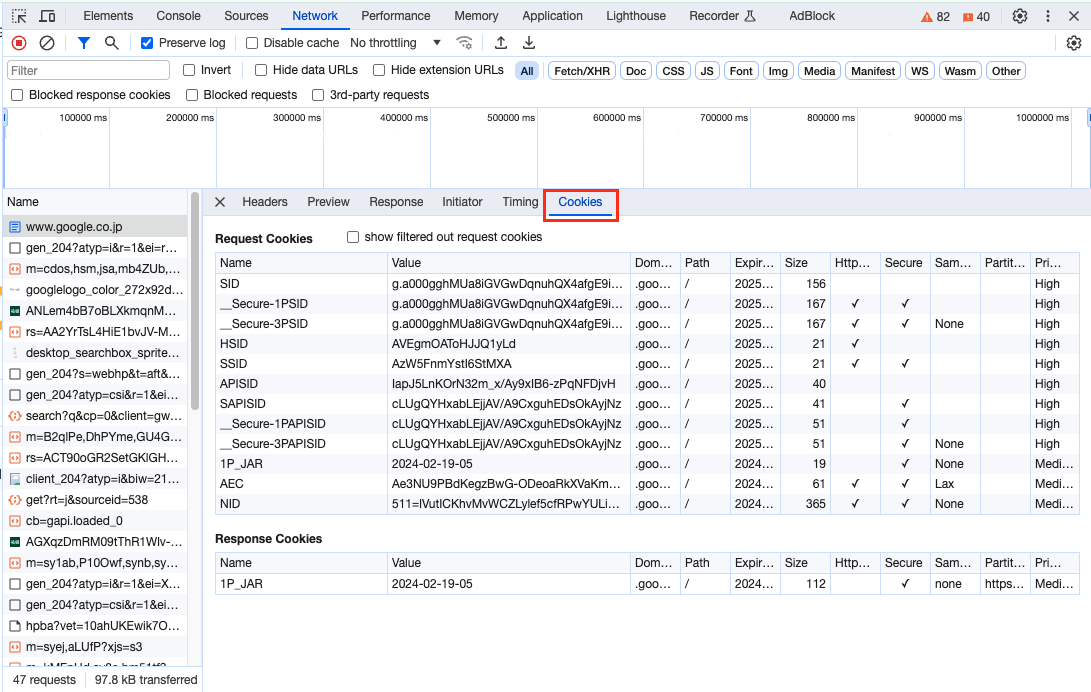Viewport: 1091px width, 692px height.
Task: Check show filtered out request cookies
Action: [353, 237]
